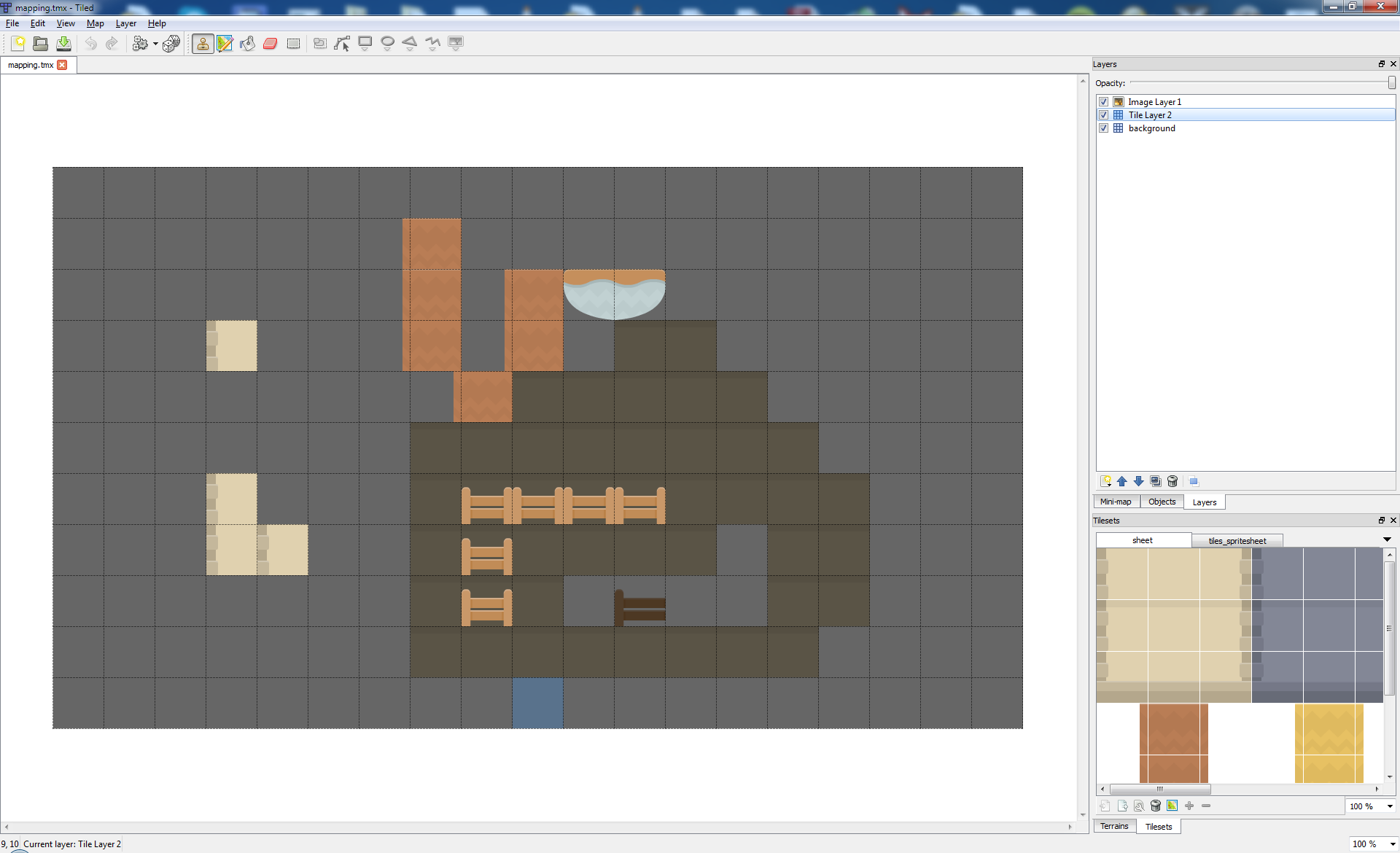Click the Import Tileset icon
Image resolution: width=1400 pixels, height=853 pixels.
pyautogui.click(x=1105, y=806)
